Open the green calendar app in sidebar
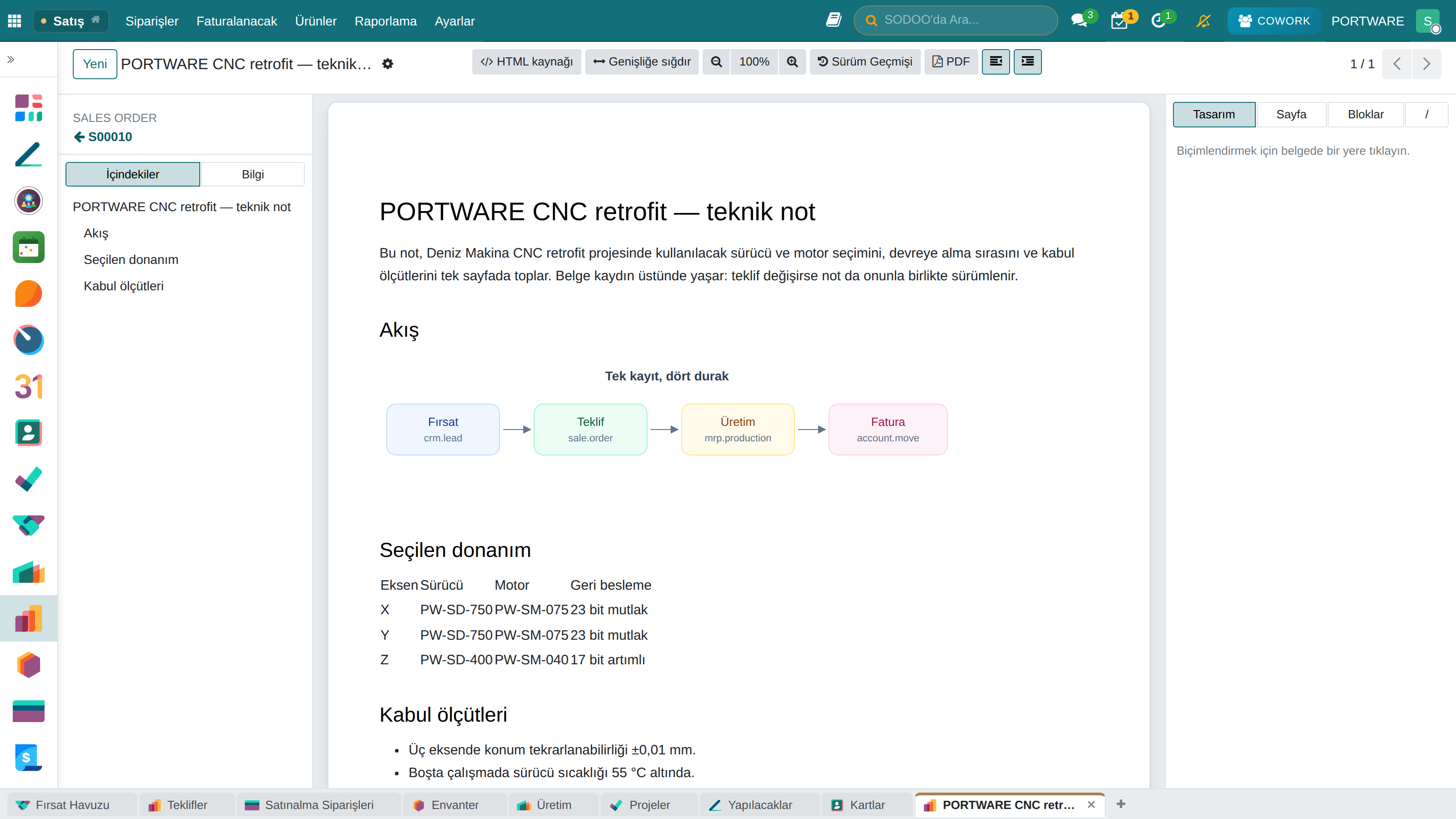 [x=28, y=247]
